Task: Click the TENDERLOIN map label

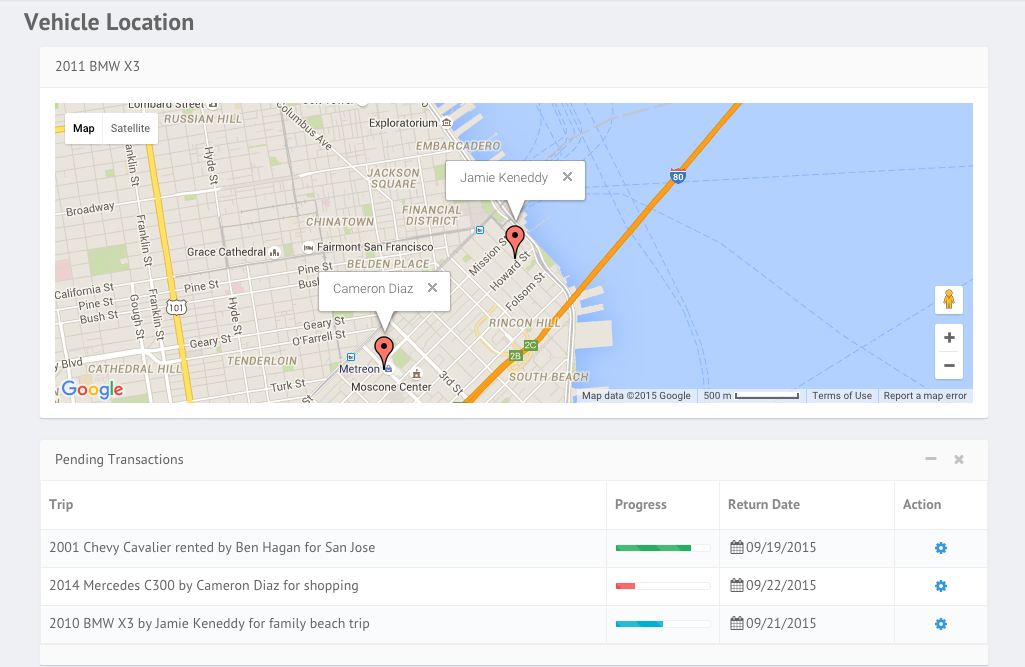Action: [261, 361]
